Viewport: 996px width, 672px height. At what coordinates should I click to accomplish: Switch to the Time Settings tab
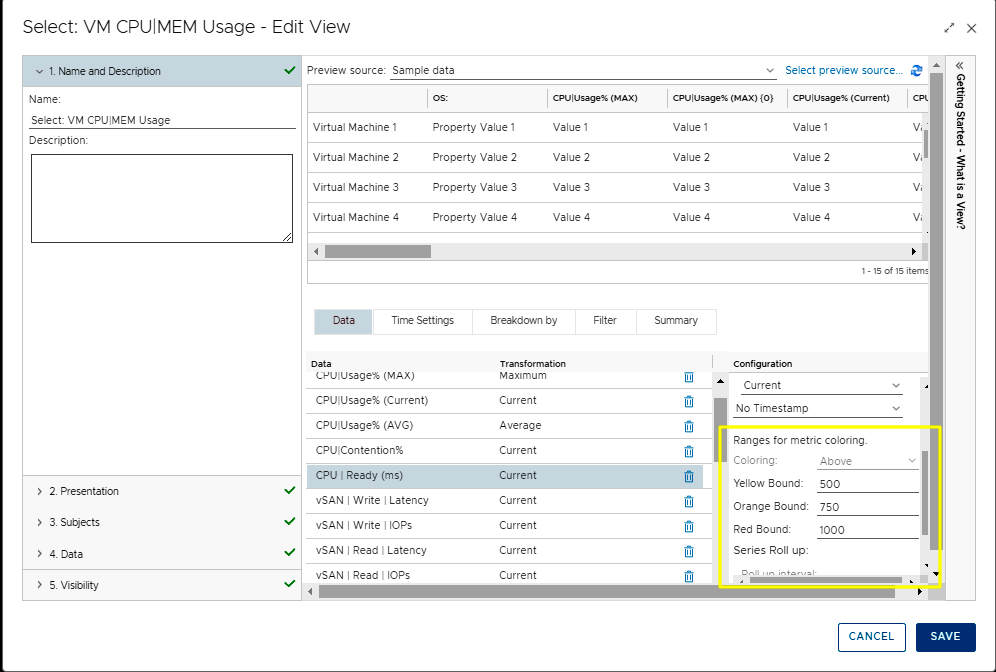coord(422,321)
